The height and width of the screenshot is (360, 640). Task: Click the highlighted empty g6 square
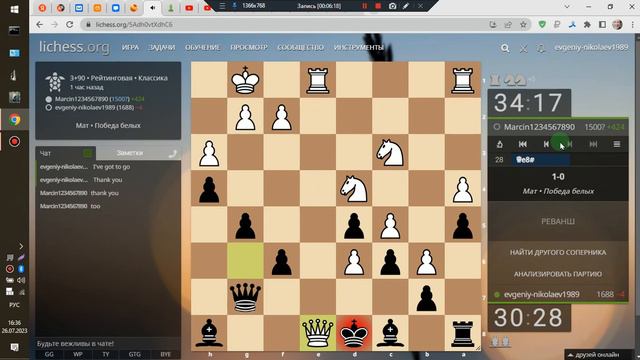tap(245, 261)
